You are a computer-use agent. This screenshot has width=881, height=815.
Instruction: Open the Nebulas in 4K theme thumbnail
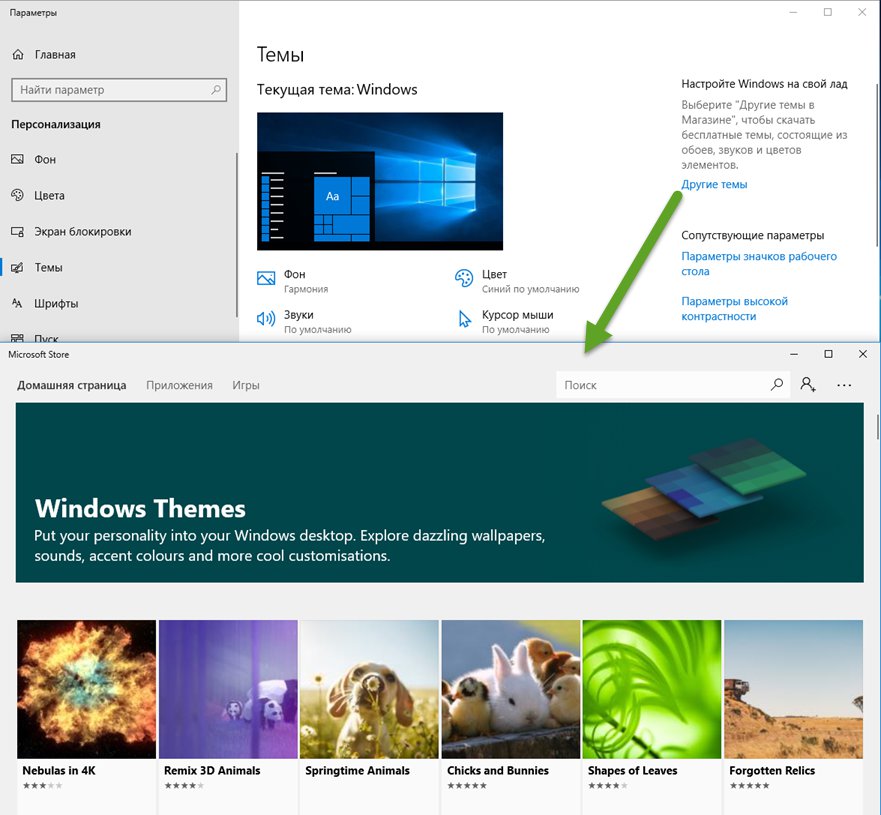pos(87,689)
